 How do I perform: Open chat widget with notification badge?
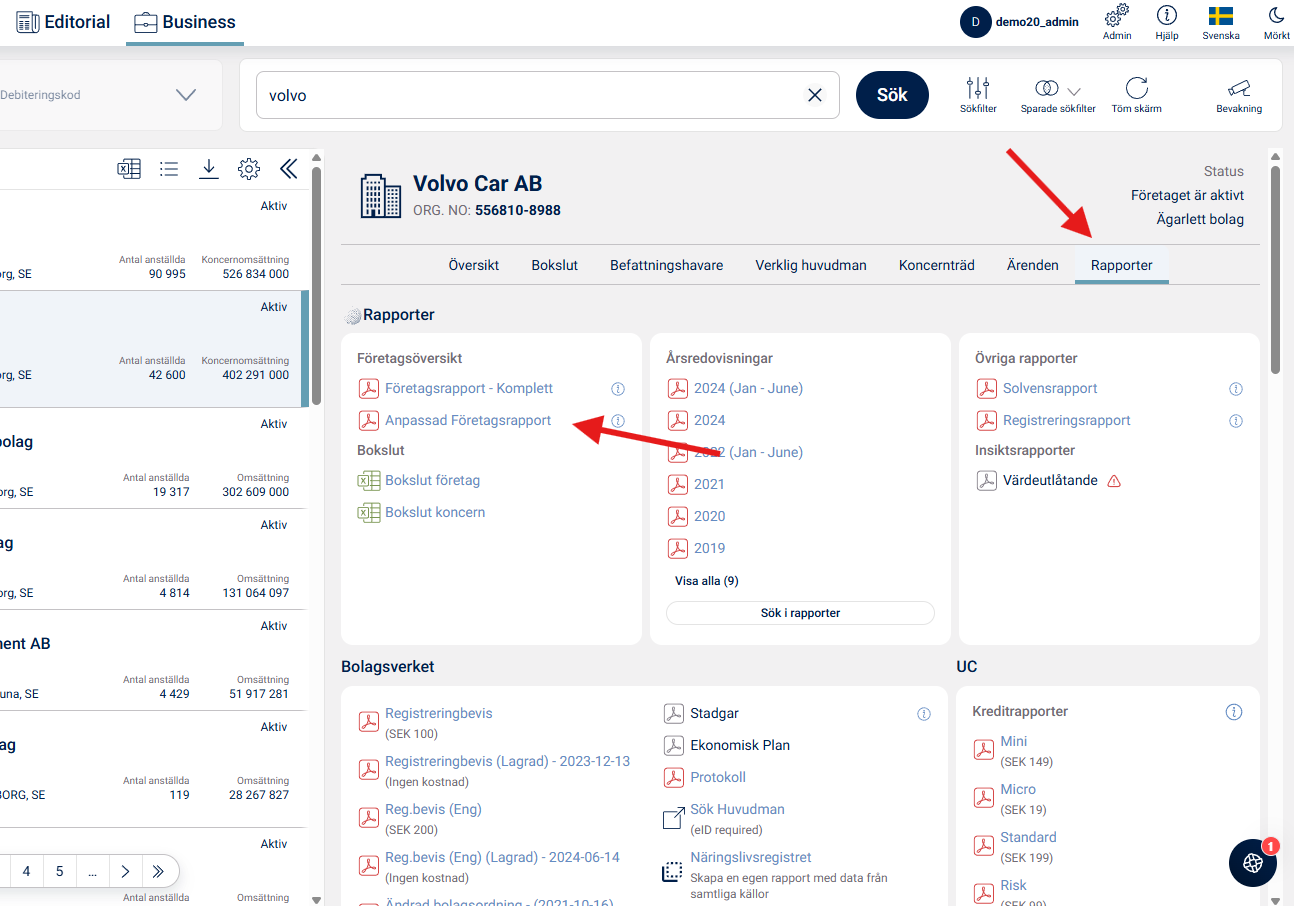pyautogui.click(x=1253, y=862)
